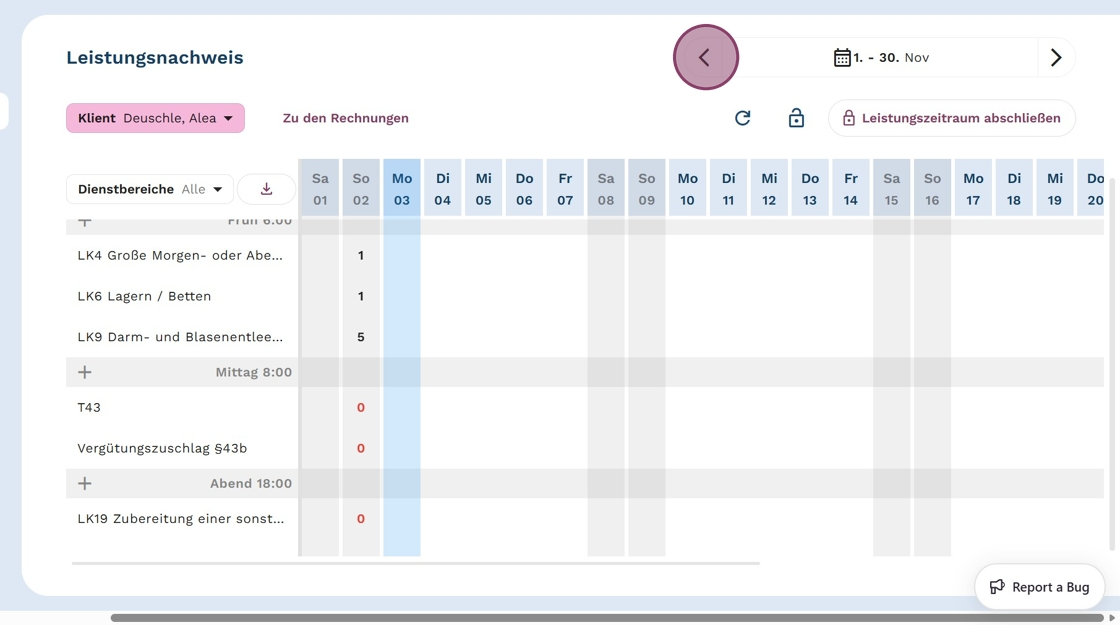Follow the Zu den Rechnungen link
1120x625 pixels.
pos(346,118)
